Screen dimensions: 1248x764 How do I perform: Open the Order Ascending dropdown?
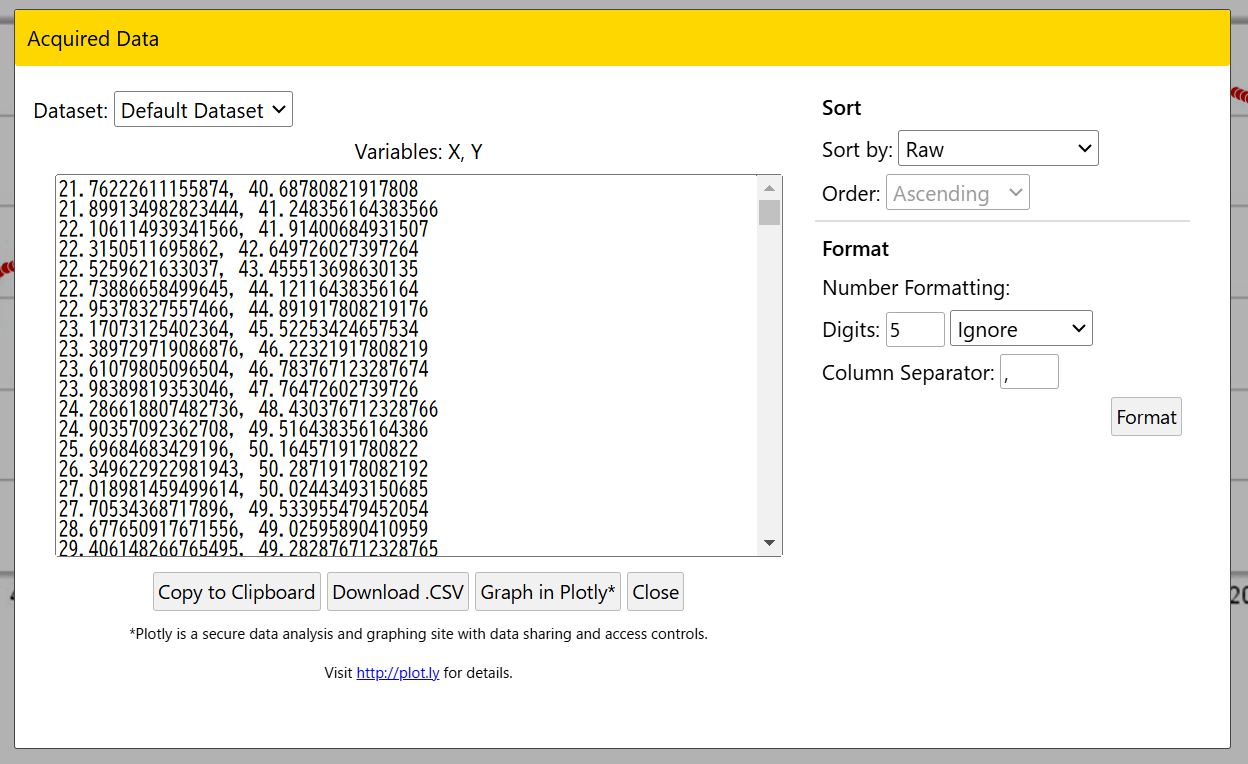click(957, 193)
